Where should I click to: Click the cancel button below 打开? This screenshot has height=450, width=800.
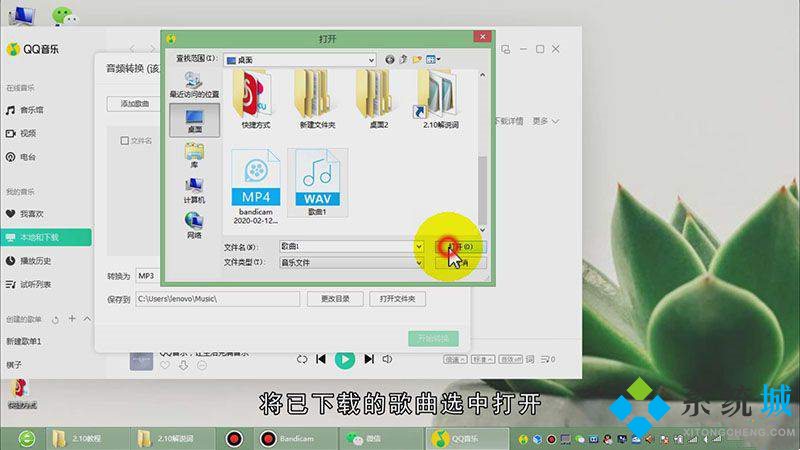[461, 263]
